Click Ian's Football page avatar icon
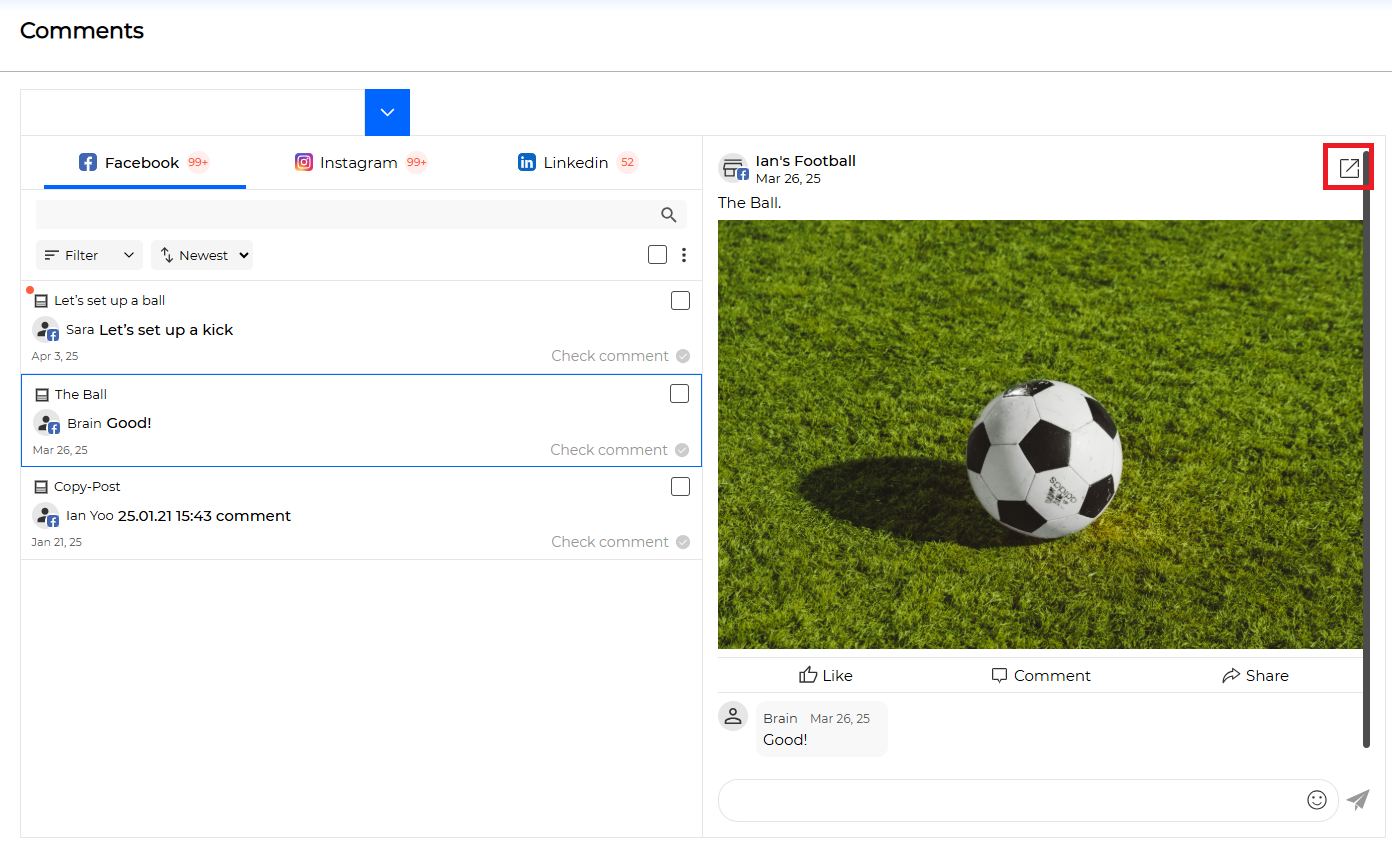The width and height of the screenshot is (1392, 856). pyautogui.click(x=733, y=169)
